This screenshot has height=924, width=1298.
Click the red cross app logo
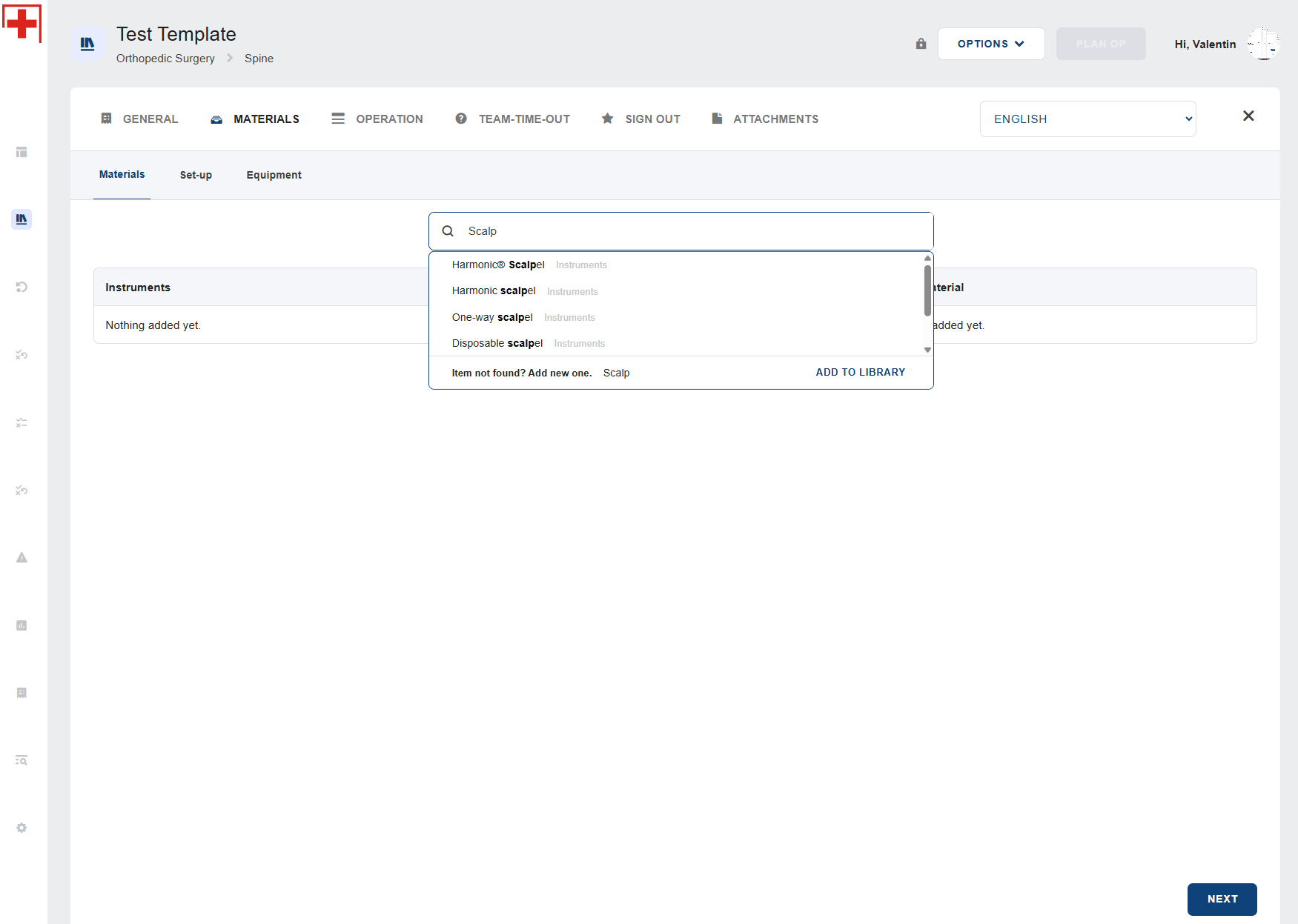point(21,23)
